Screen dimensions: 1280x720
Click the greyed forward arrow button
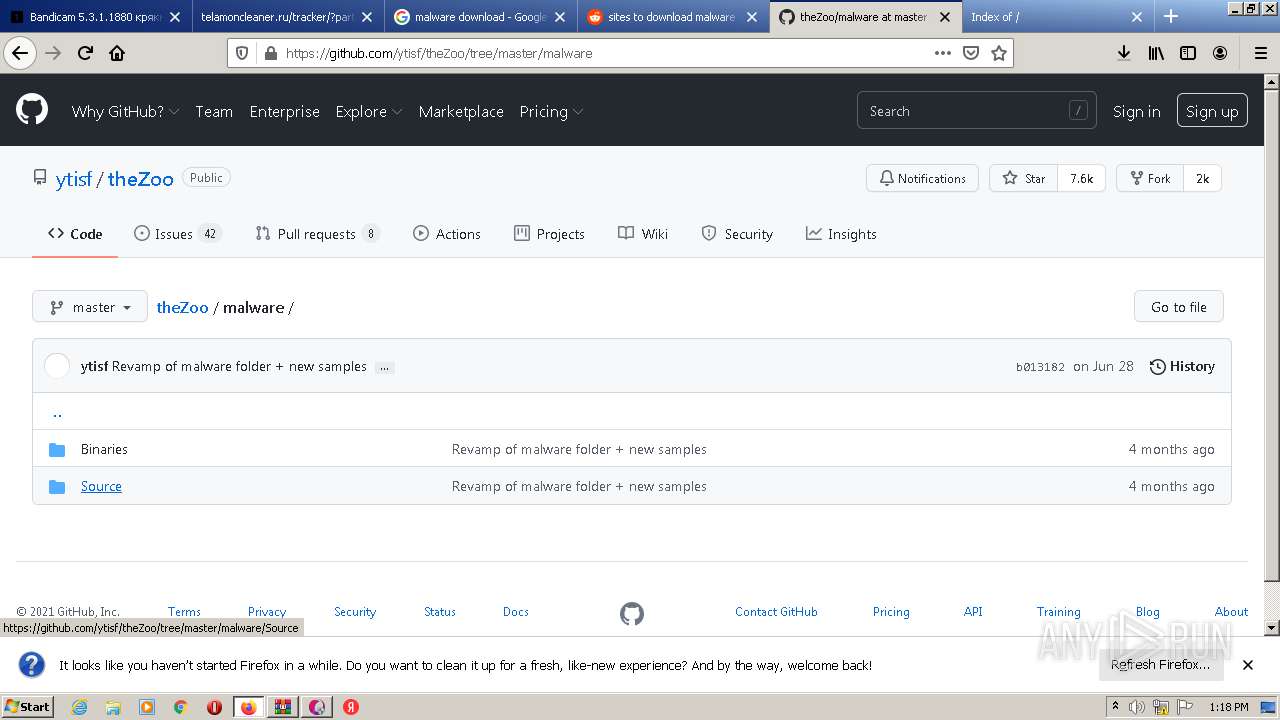pyautogui.click(x=53, y=53)
